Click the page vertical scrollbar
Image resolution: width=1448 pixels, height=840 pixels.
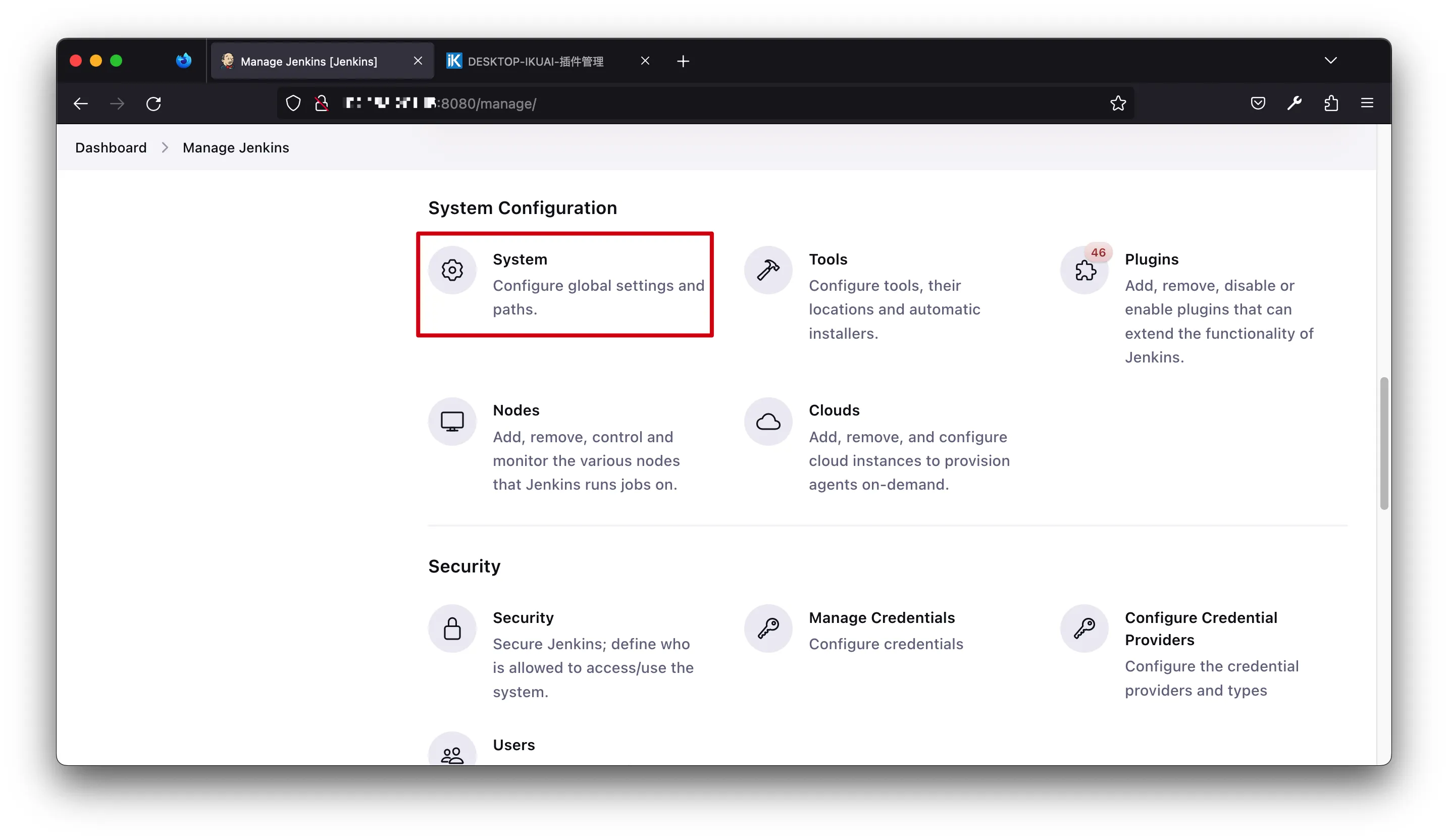pyautogui.click(x=1384, y=442)
